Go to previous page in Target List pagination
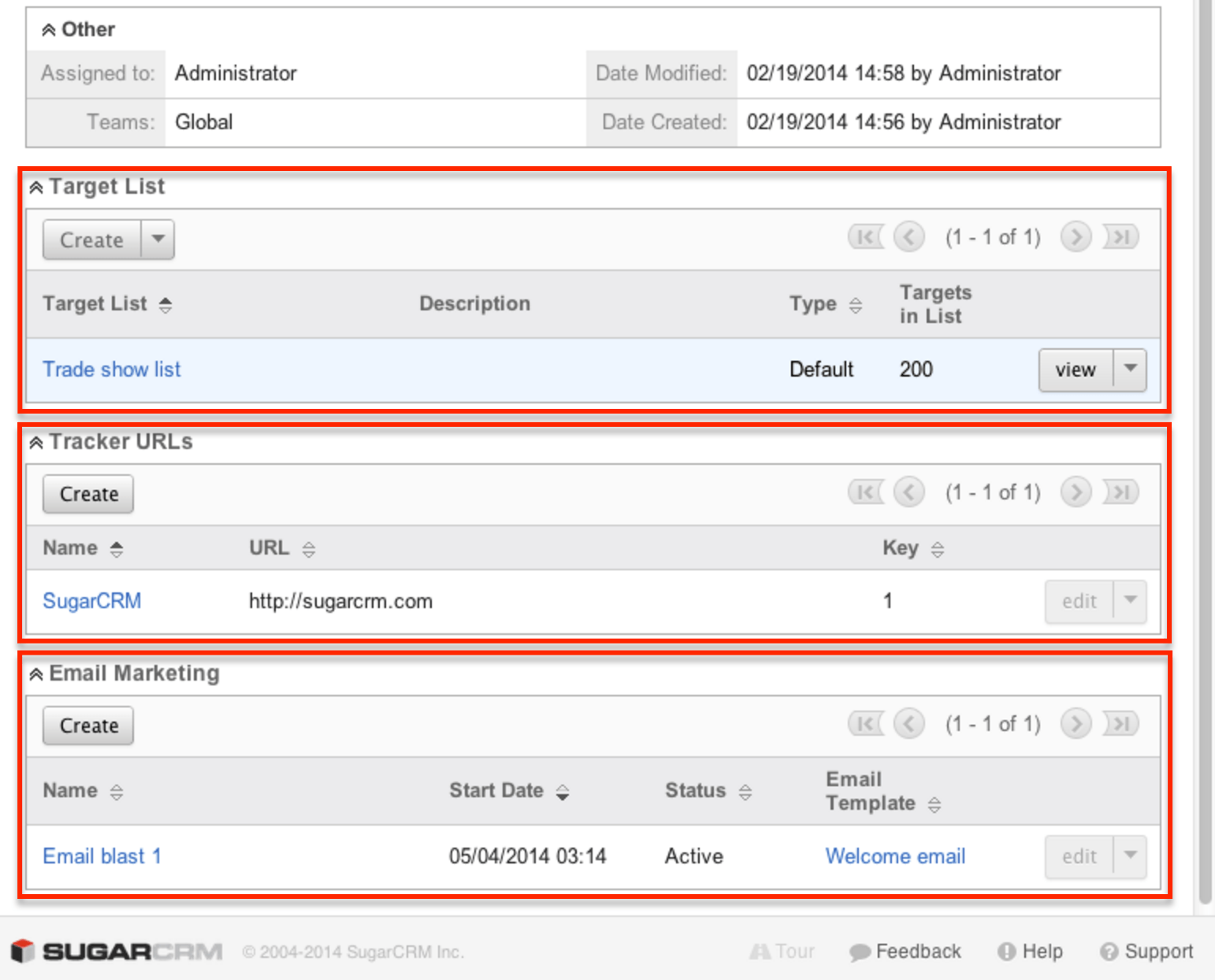1215x980 pixels. (x=909, y=237)
